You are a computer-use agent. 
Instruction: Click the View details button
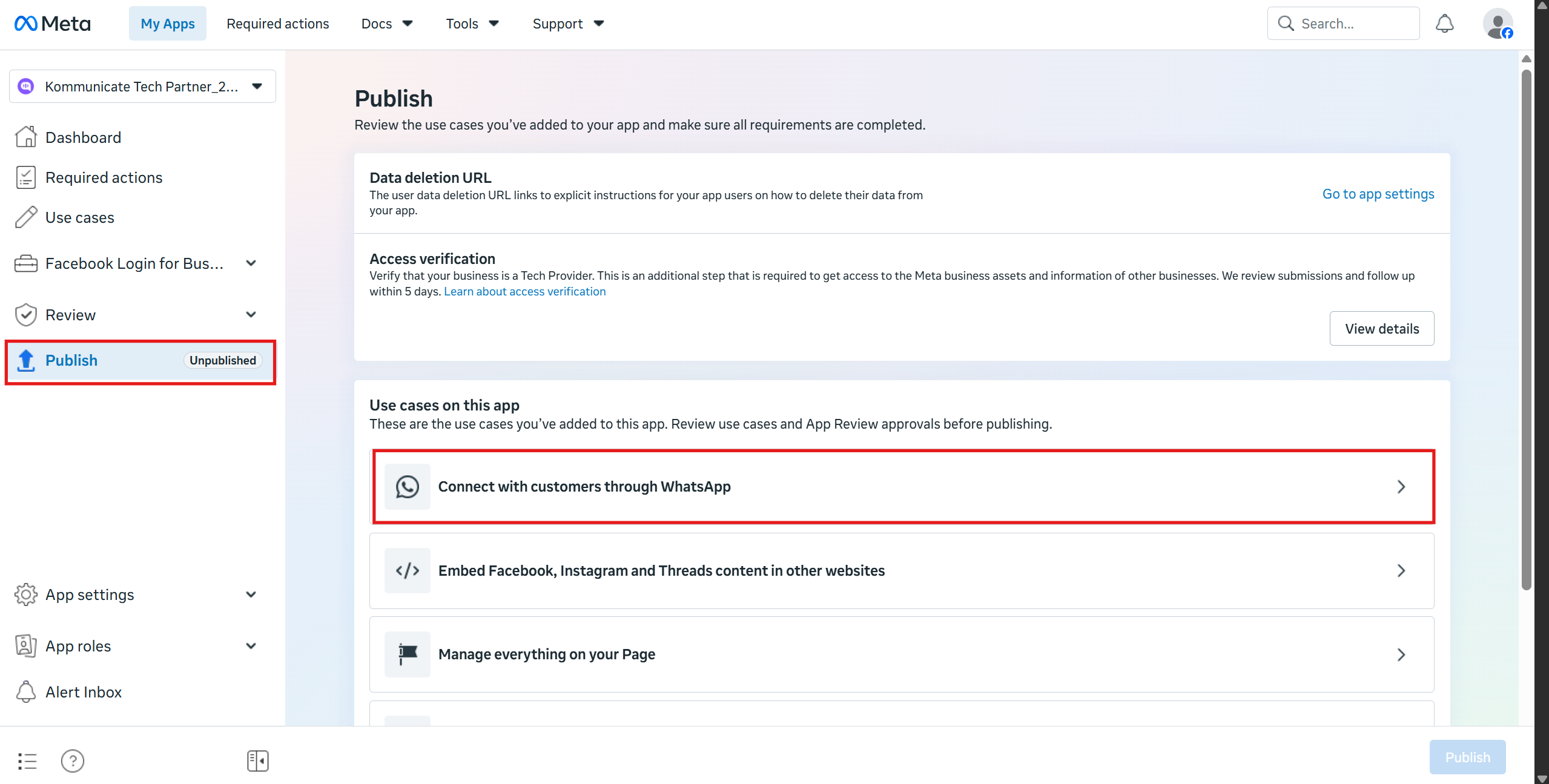(x=1382, y=329)
